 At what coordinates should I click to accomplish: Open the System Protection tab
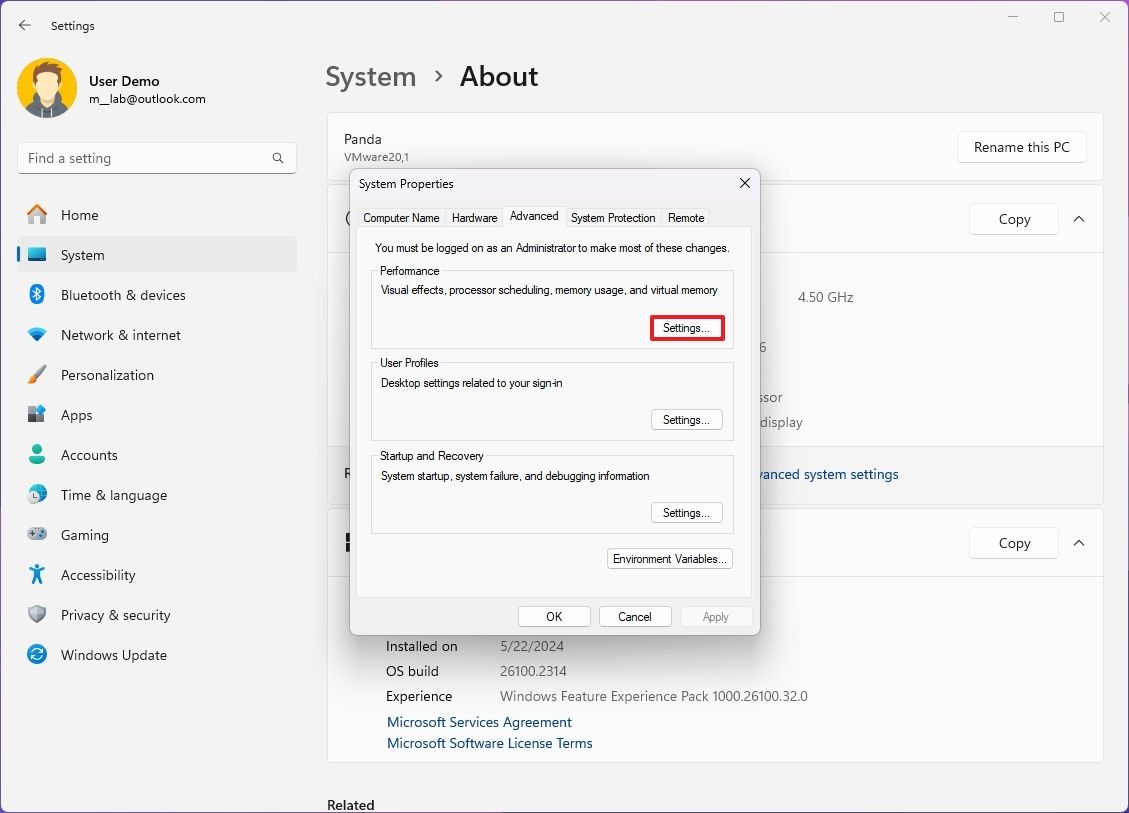[613, 217]
